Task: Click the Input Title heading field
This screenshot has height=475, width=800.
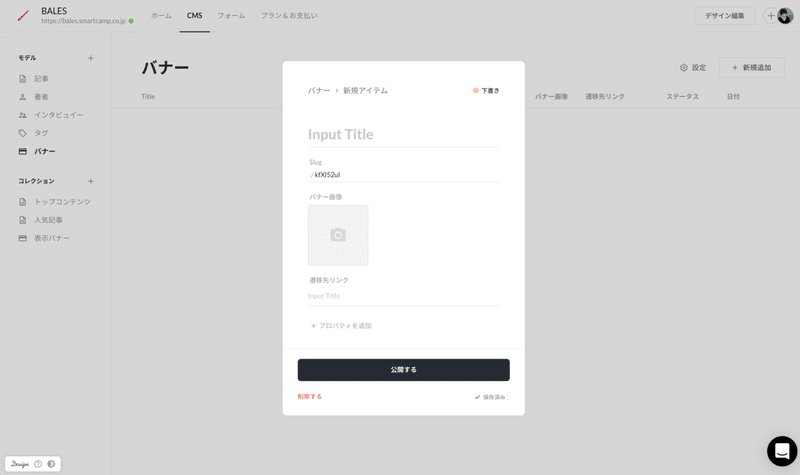Action: (x=404, y=135)
